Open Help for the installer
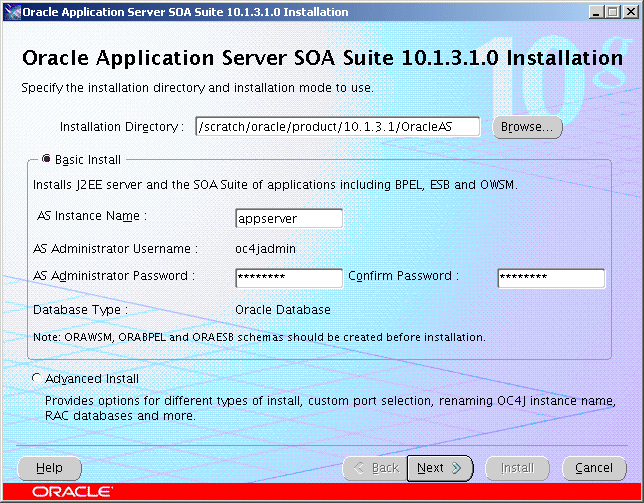 click(49, 468)
